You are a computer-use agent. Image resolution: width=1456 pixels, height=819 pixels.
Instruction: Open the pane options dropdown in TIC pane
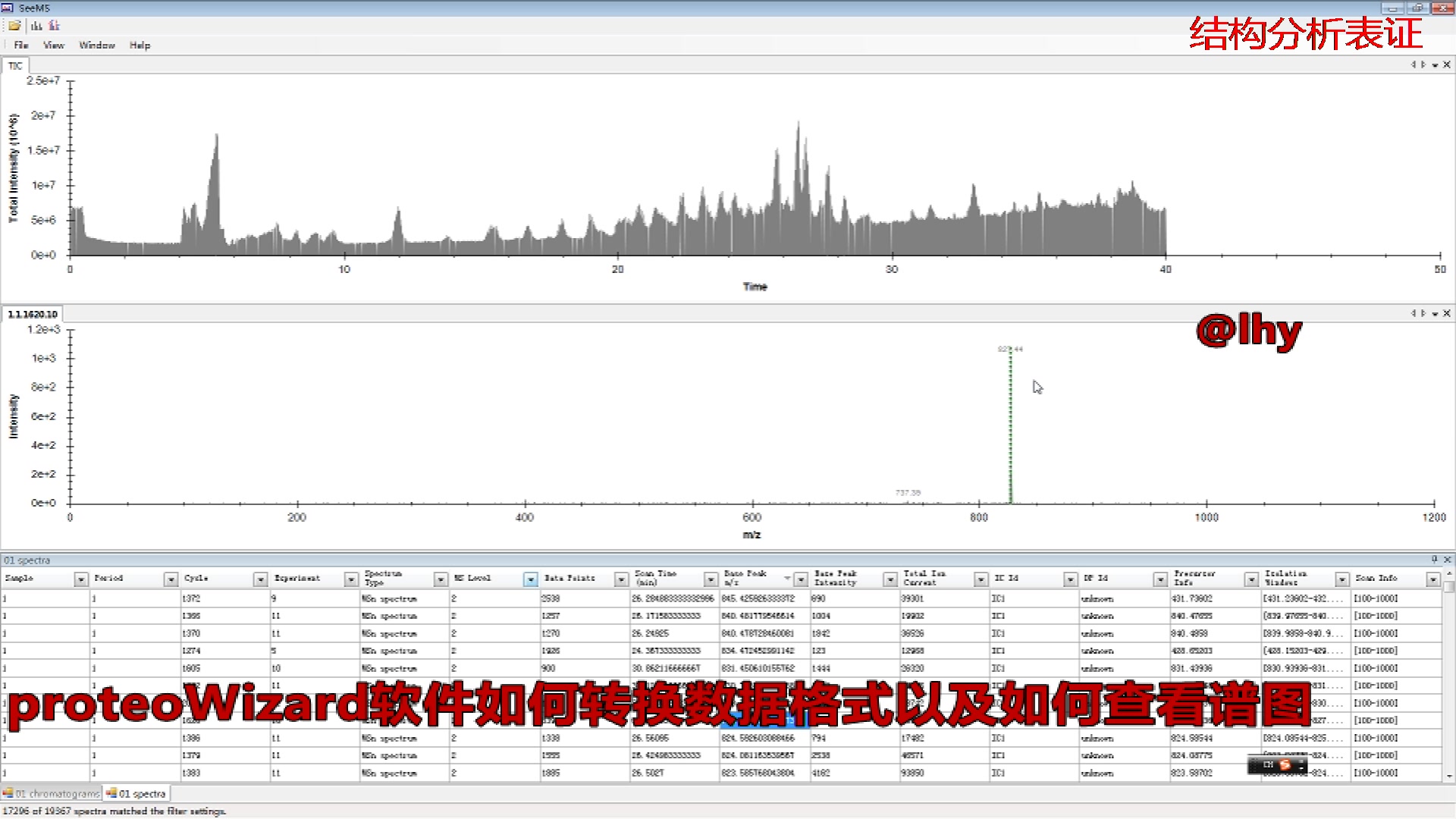point(1436,65)
